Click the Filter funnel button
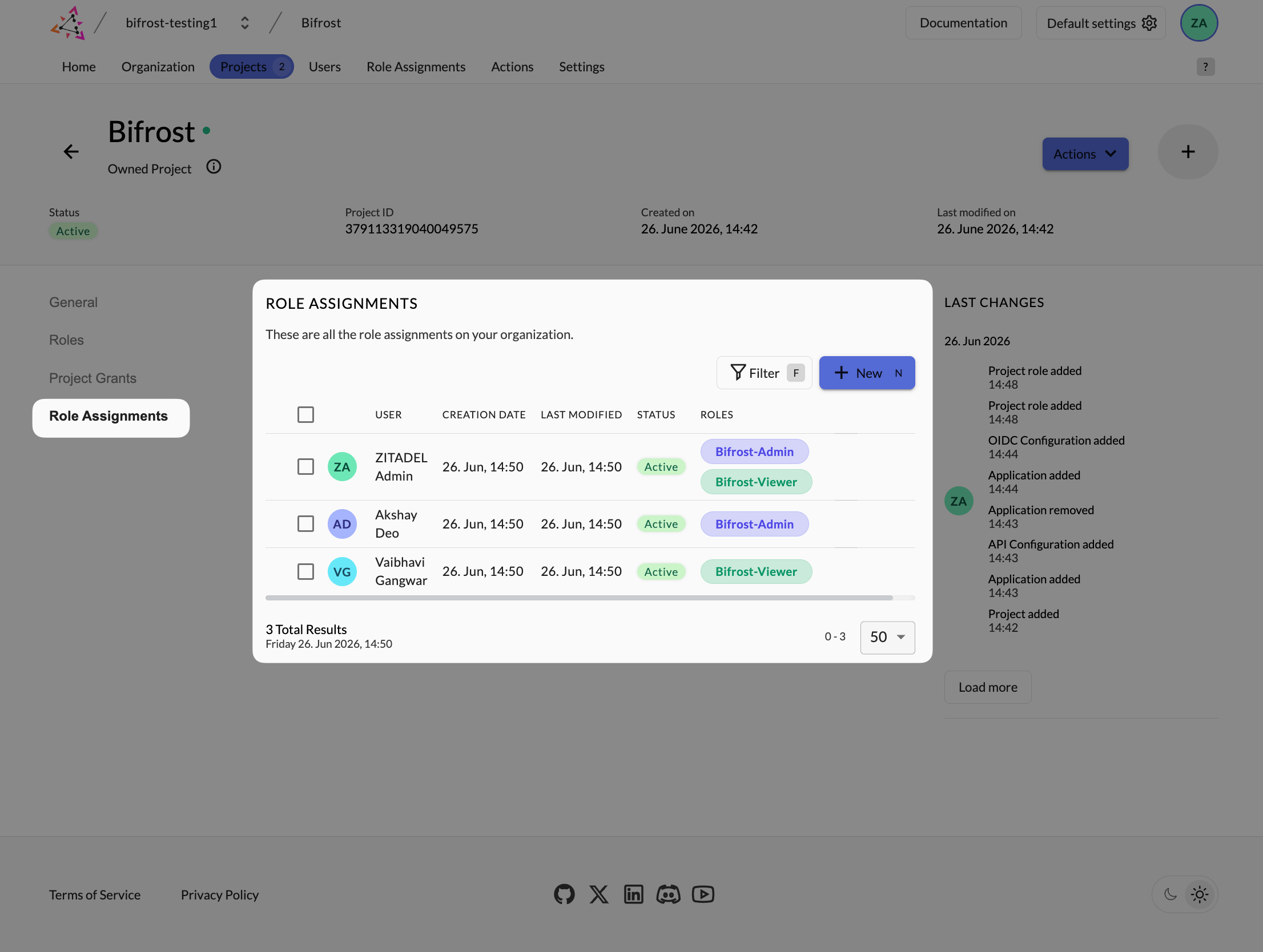1263x952 pixels. point(764,373)
